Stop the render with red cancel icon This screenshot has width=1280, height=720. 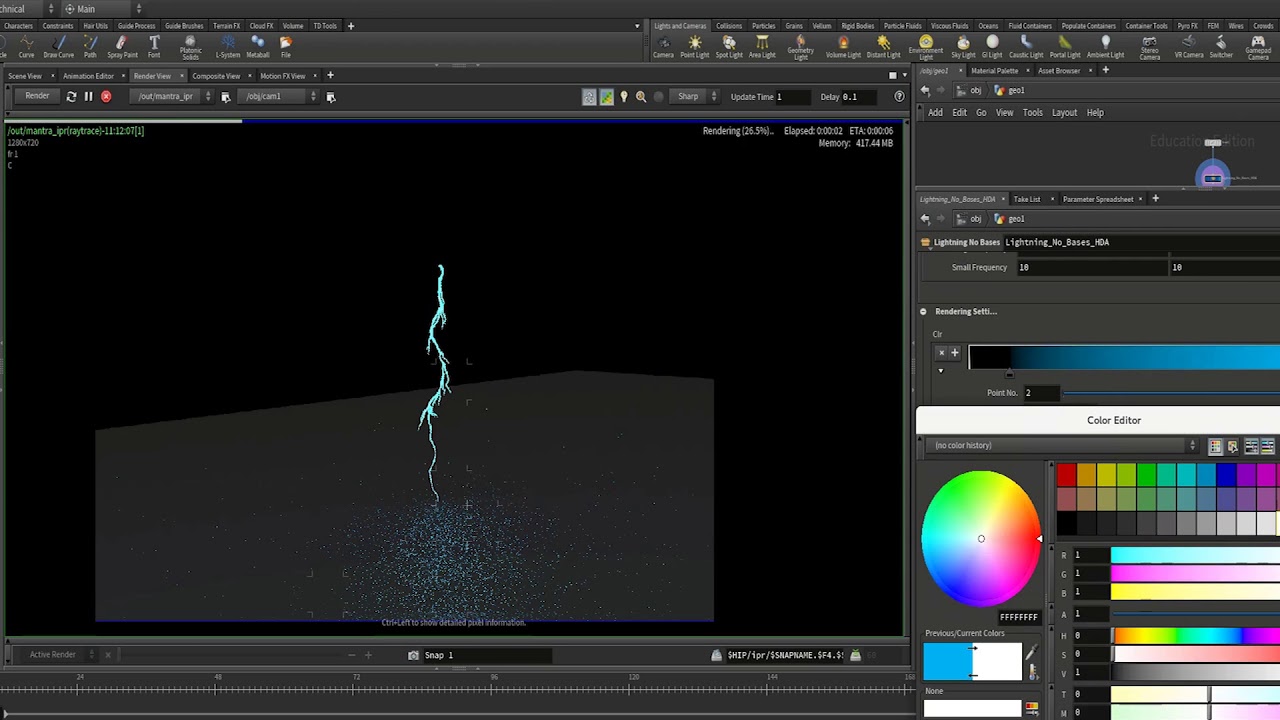(x=106, y=96)
